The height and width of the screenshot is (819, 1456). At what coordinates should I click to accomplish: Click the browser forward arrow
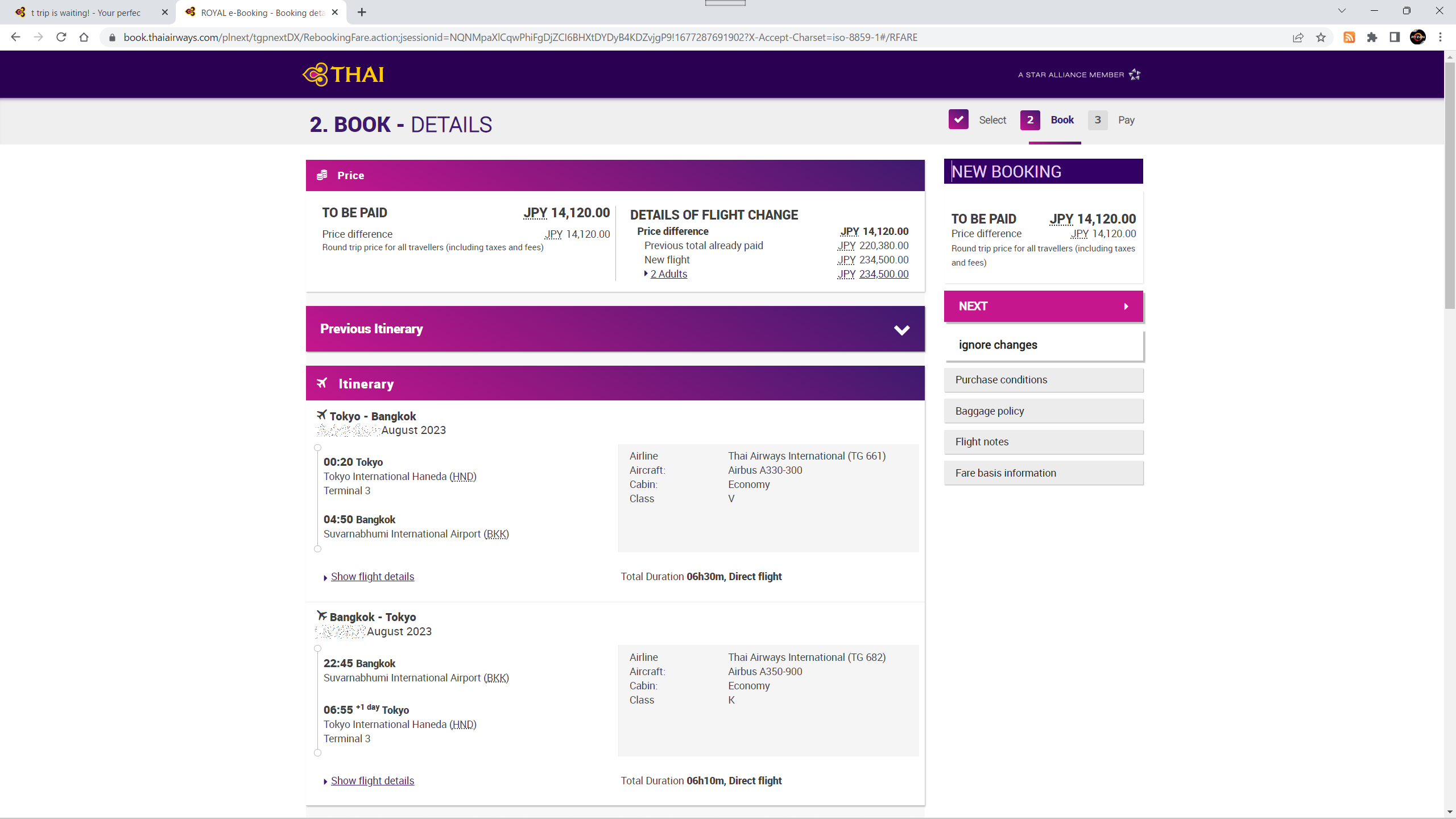[38, 38]
